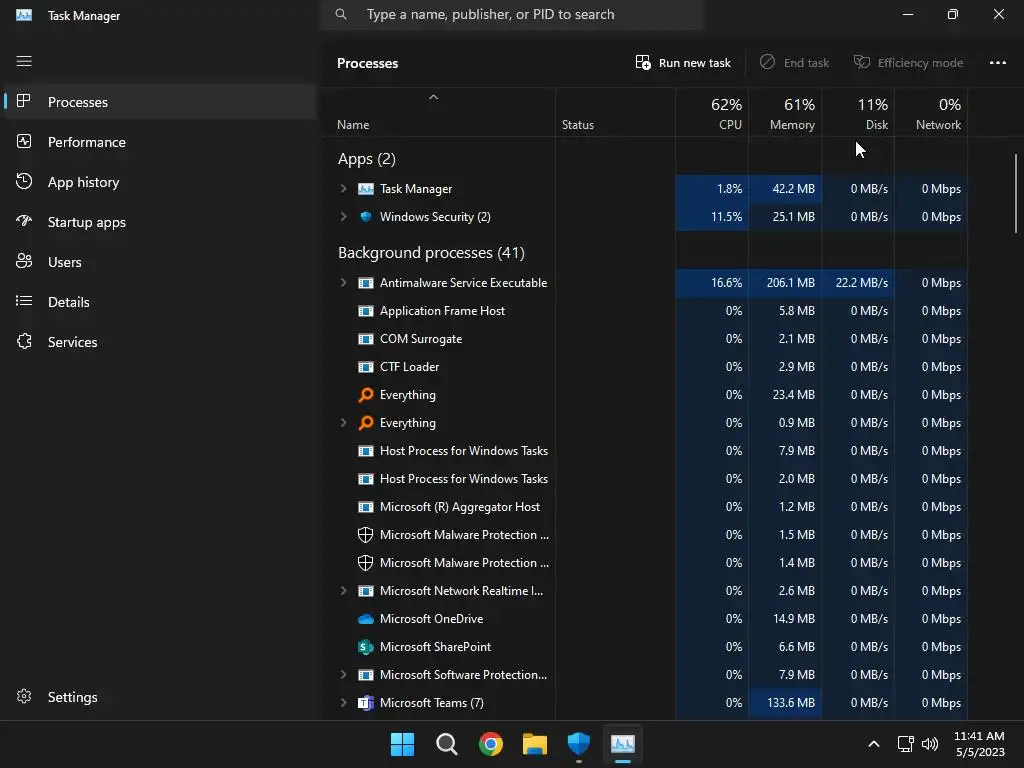Screen dimensions: 1024x768
Task: Click the first Everything search icon
Action: click(366, 394)
